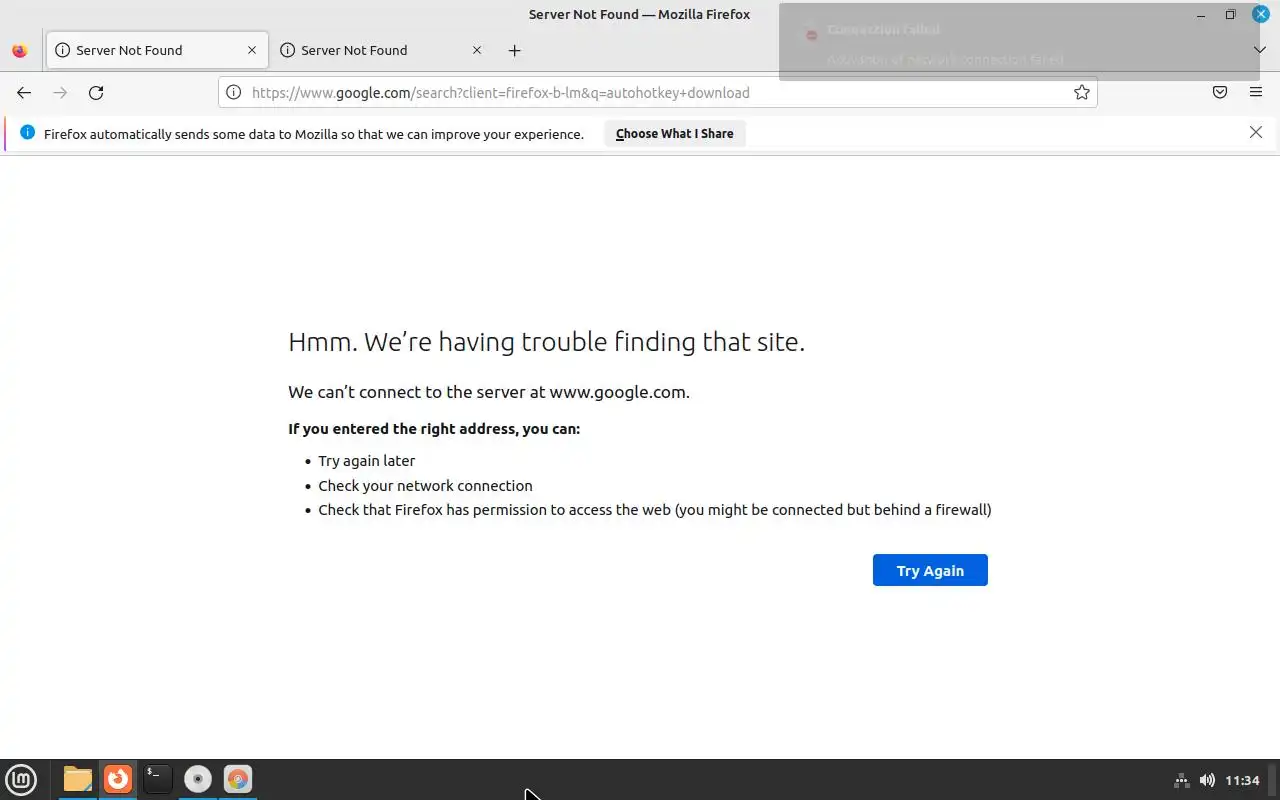Dismiss the Mozilla data sharing notification bar

tap(1256, 132)
